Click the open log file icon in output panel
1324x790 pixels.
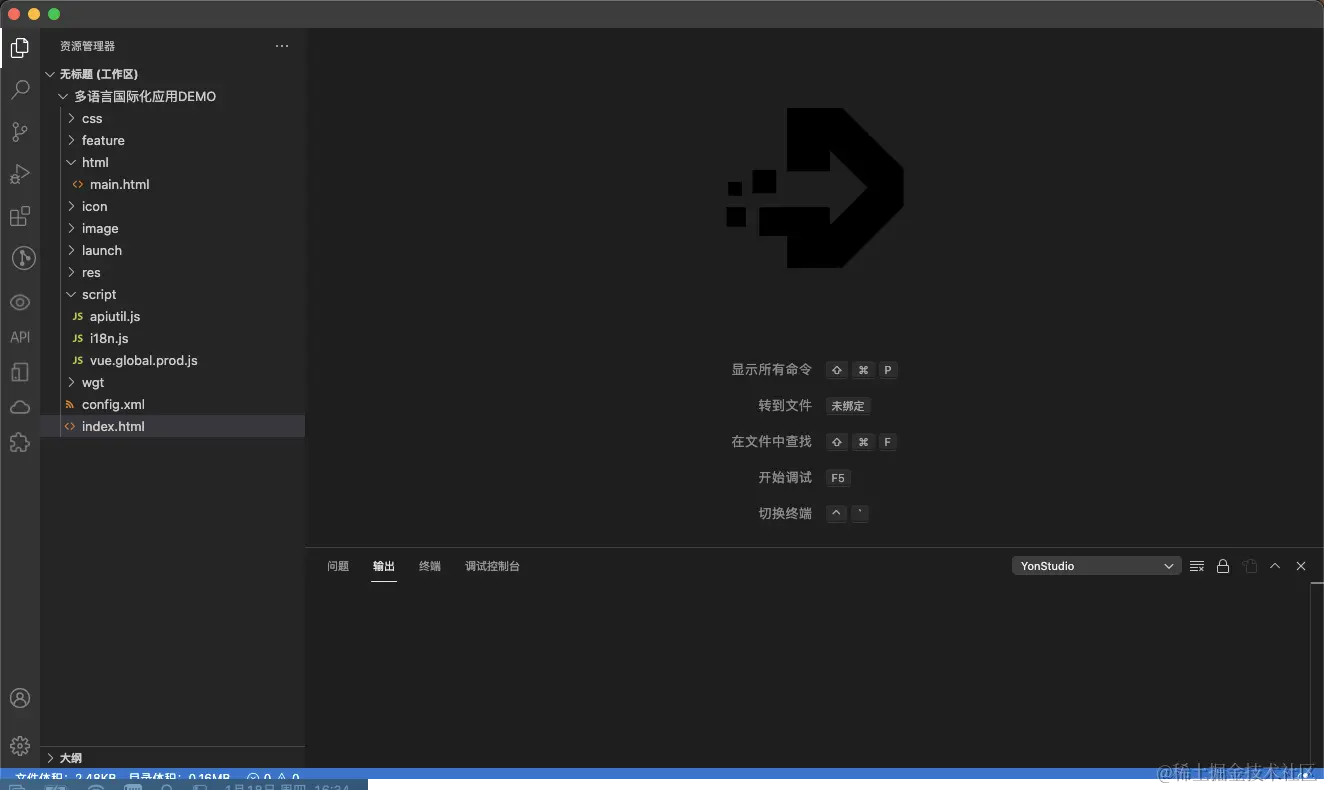[1250, 566]
